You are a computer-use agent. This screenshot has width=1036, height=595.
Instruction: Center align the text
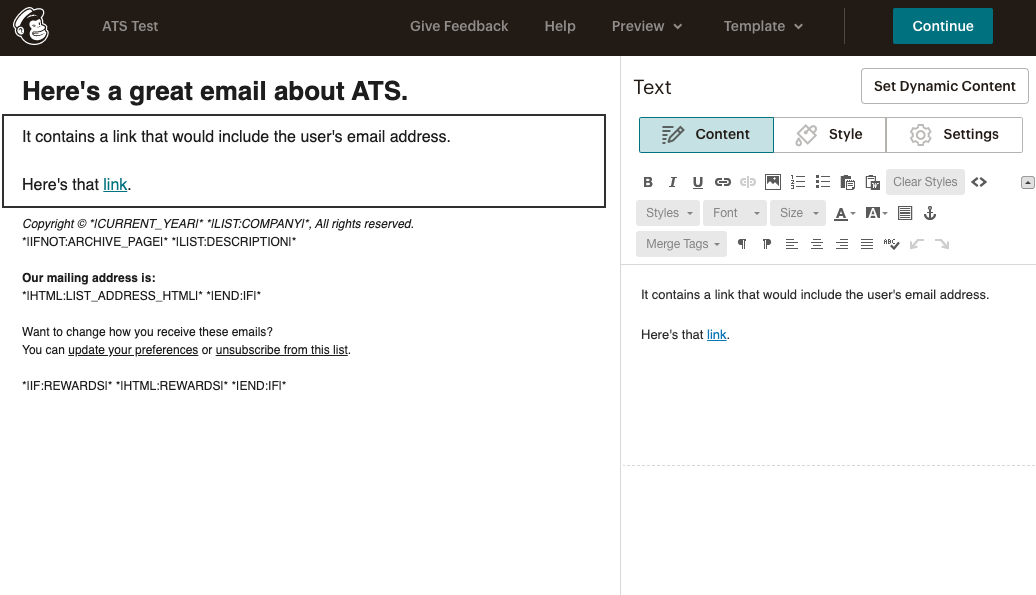click(817, 244)
